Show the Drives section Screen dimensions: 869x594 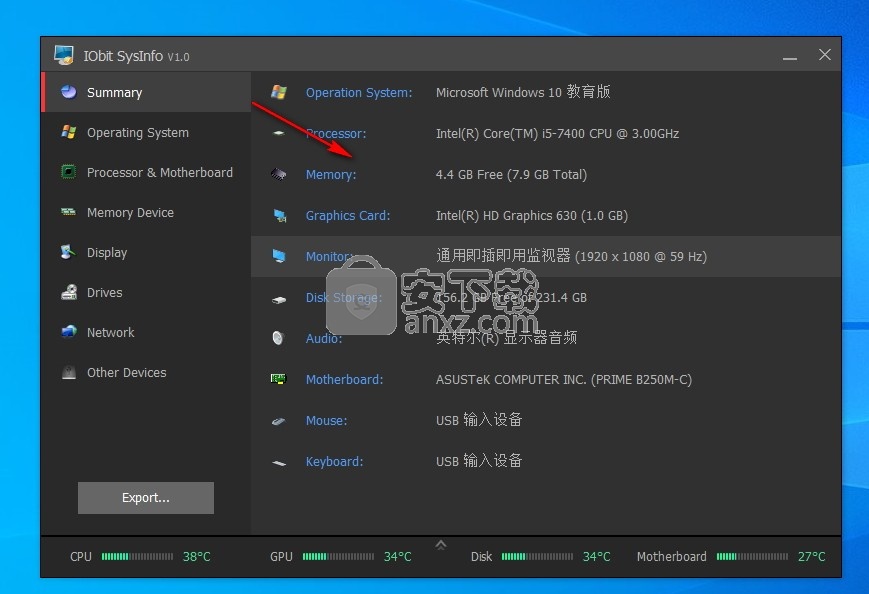click(147, 292)
